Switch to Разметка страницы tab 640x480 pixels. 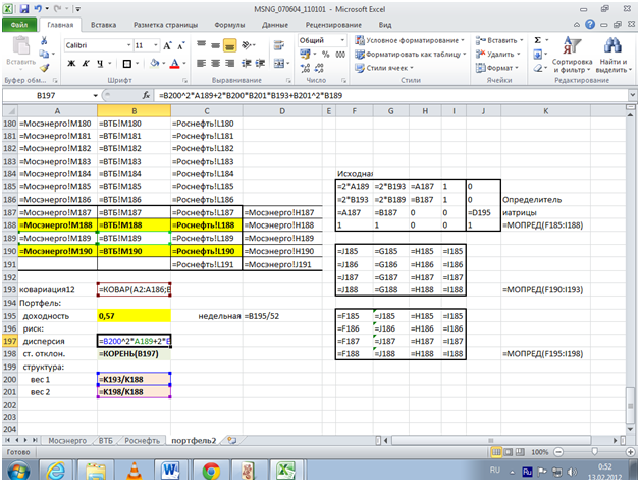(x=166, y=25)
